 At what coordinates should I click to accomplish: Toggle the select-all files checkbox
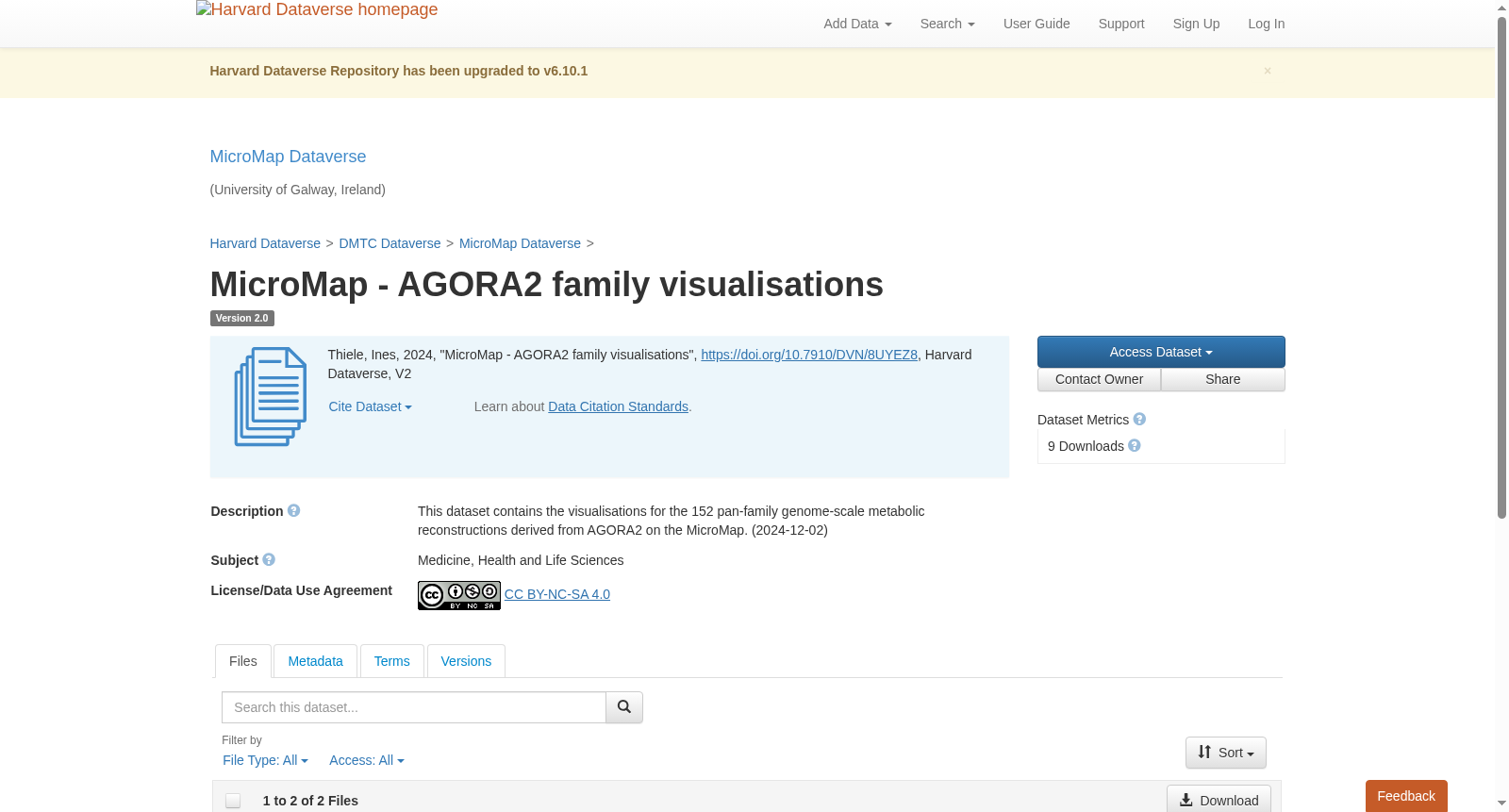(233, 801)
